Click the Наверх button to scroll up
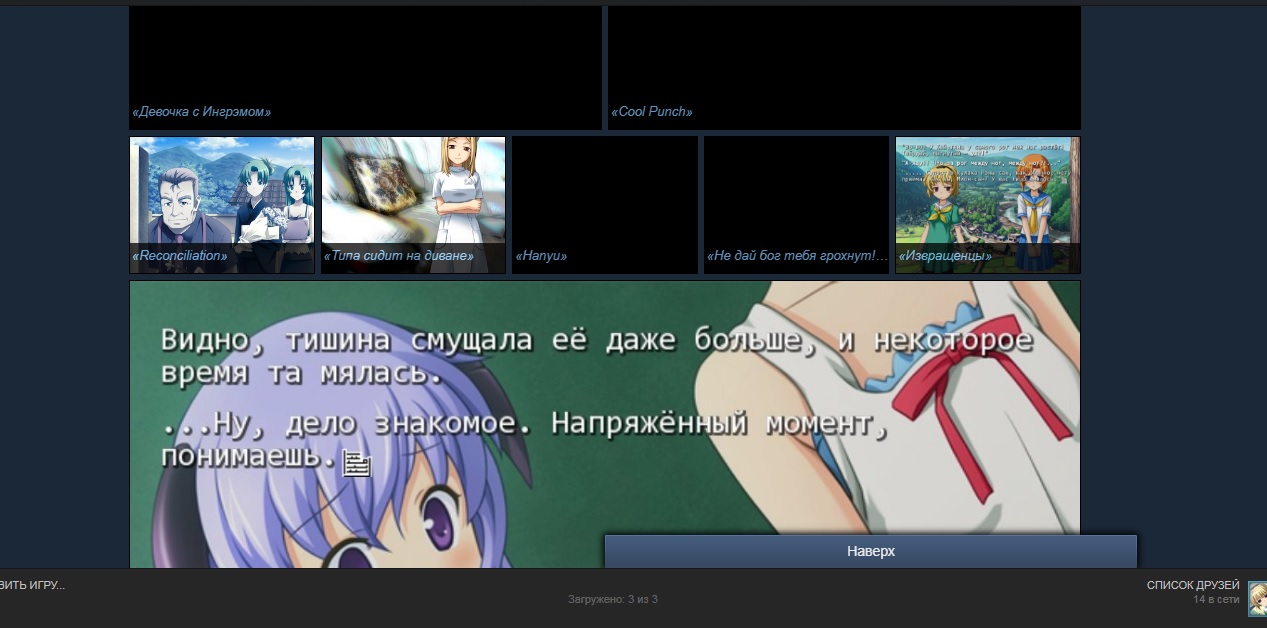 (x=870, y=552)
